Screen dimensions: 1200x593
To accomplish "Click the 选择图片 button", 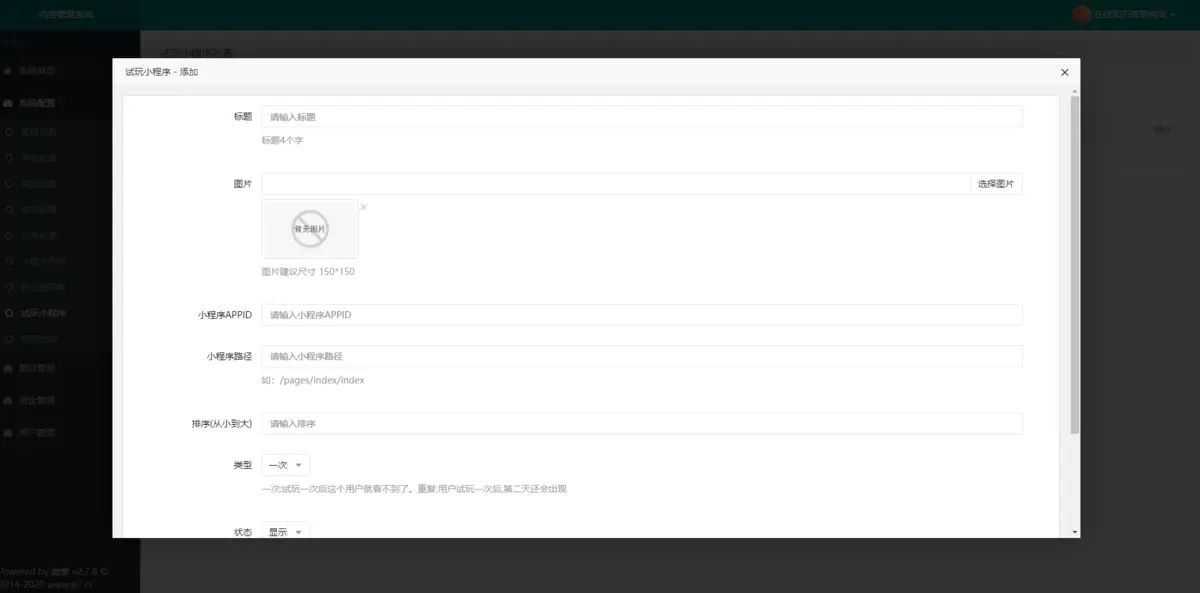I will tap(996, 184).
